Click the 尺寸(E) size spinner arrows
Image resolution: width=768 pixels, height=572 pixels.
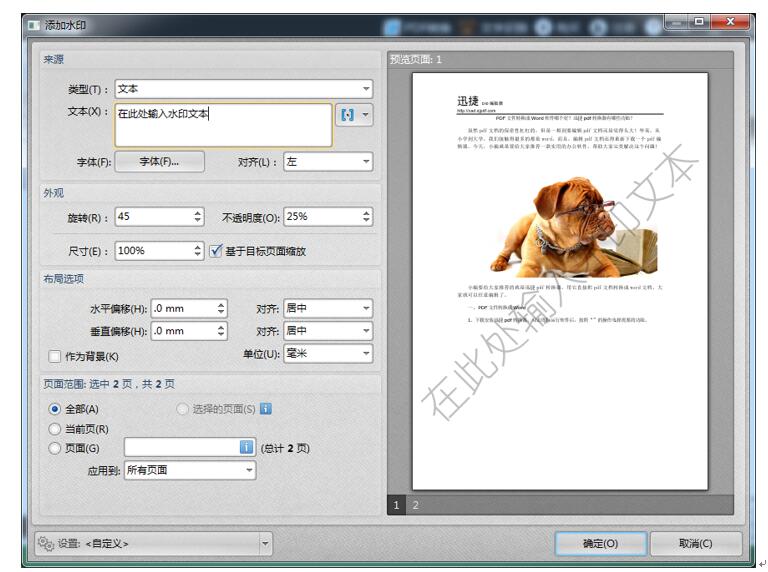click(198, 251)
